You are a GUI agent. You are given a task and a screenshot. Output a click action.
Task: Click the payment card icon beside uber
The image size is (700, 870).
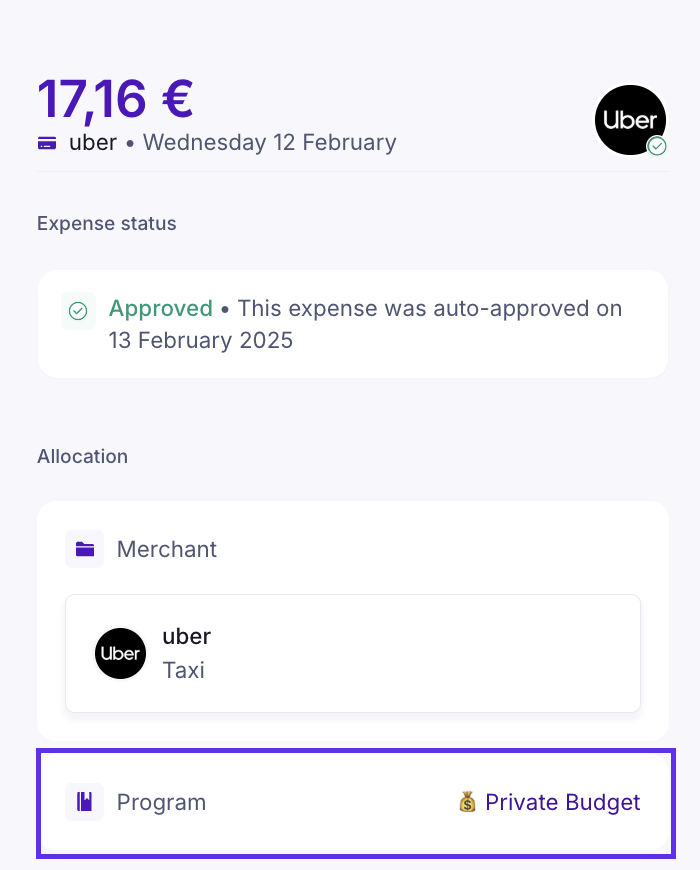[47, 143]
